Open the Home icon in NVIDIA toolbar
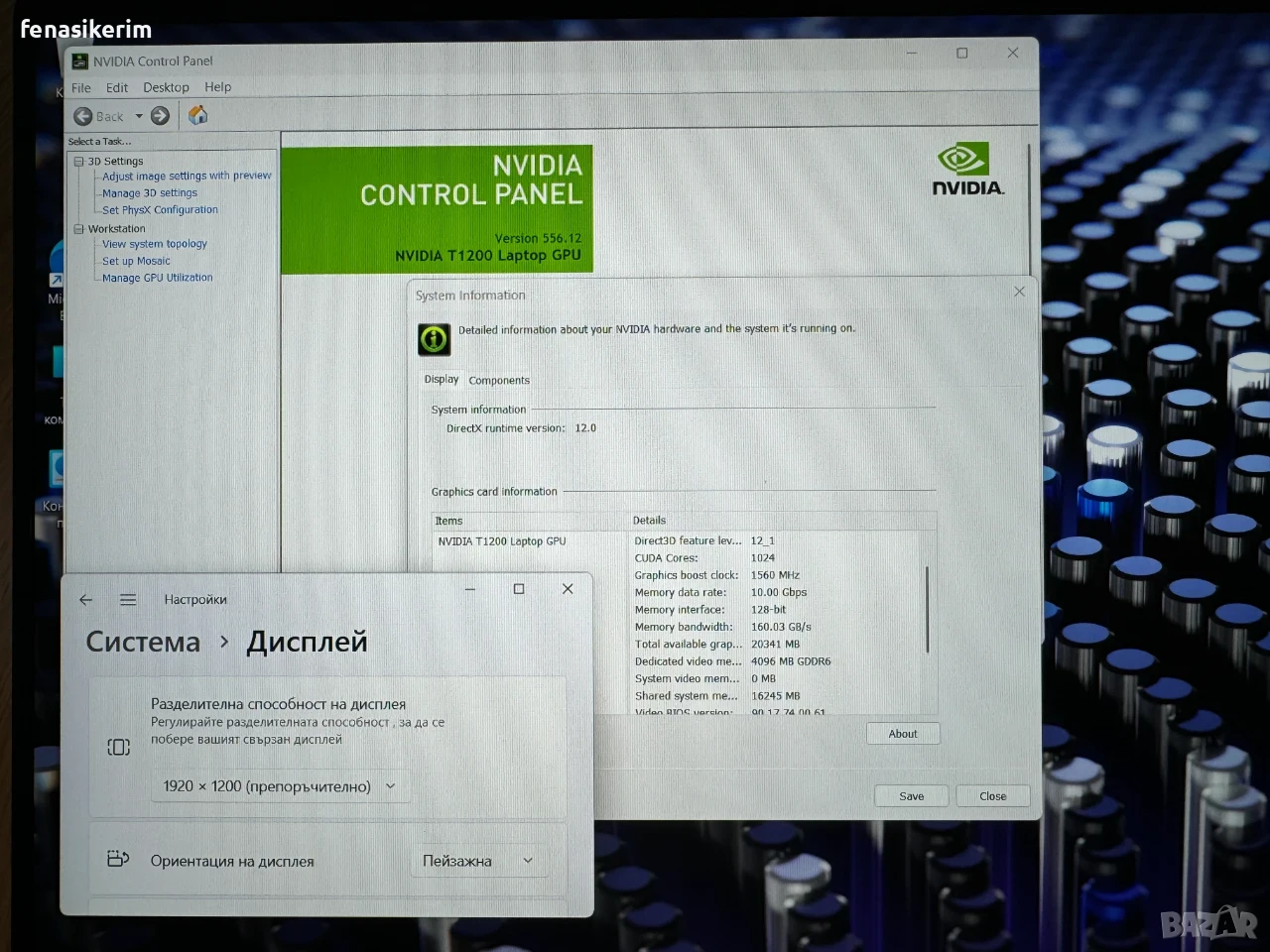 tap(198, 115)
